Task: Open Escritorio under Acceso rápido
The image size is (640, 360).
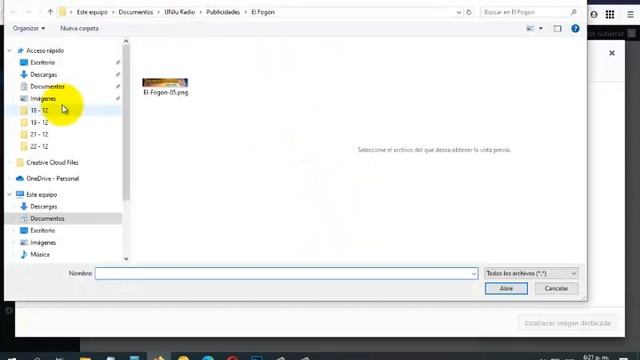Action: [42, 62]
